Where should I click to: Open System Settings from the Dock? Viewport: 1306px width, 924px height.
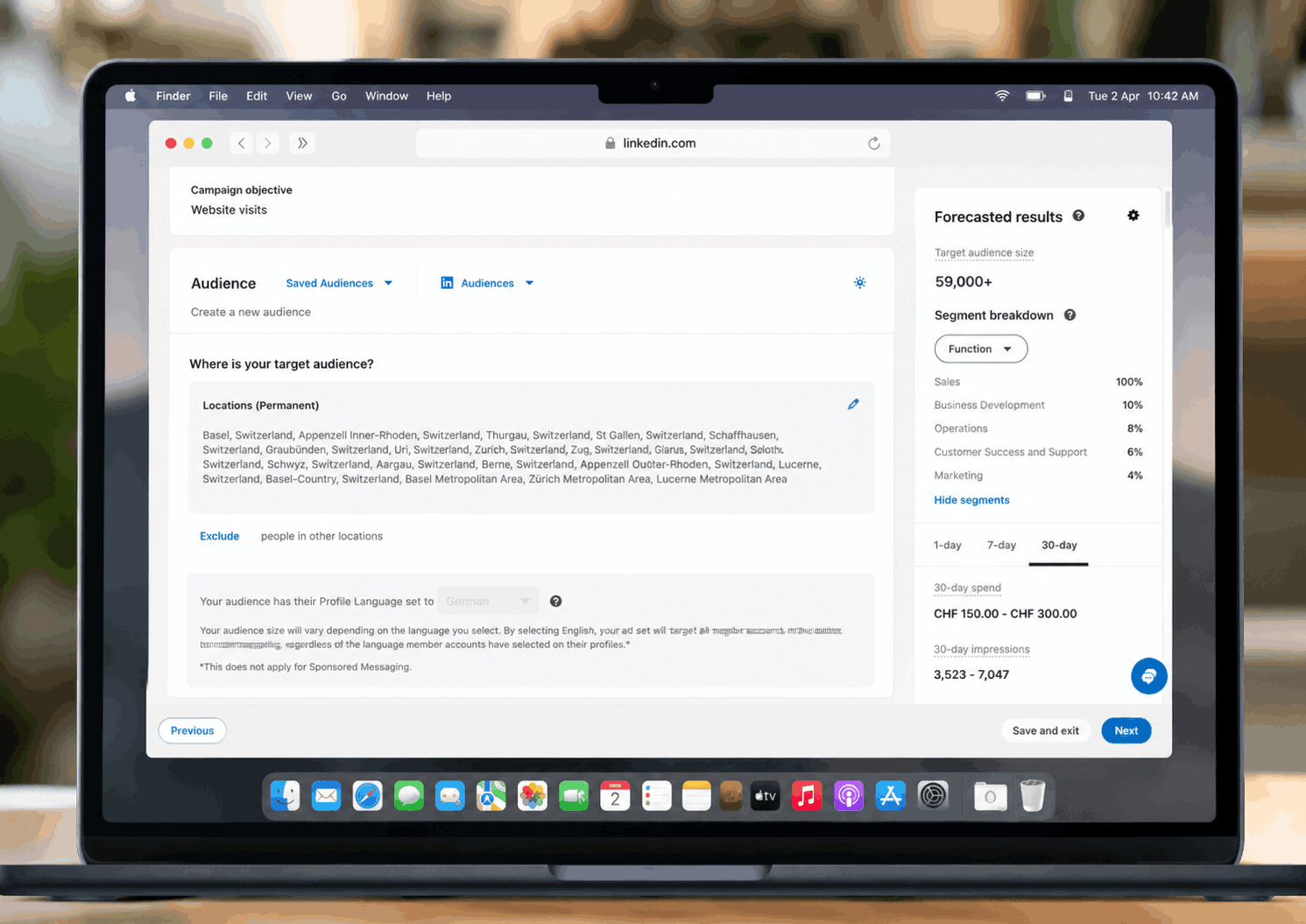pyautogui.click(x=933, y=795)
